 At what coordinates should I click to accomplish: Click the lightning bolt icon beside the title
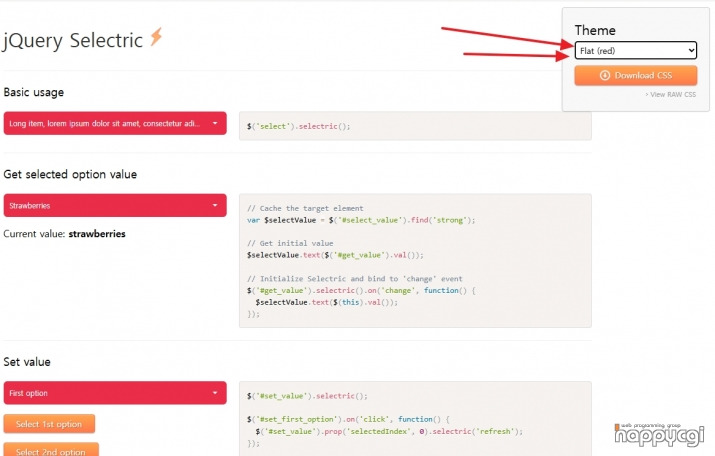[156, 36]
